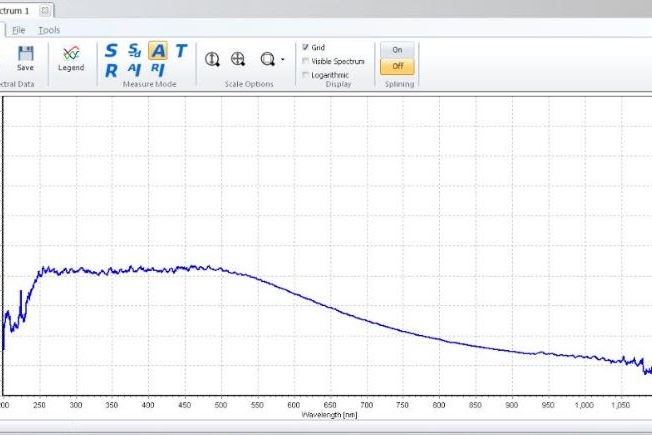Select the AI measure mode icon
Image resolution: width=652 pixels, height=435 pixels.
coord(134,70)
